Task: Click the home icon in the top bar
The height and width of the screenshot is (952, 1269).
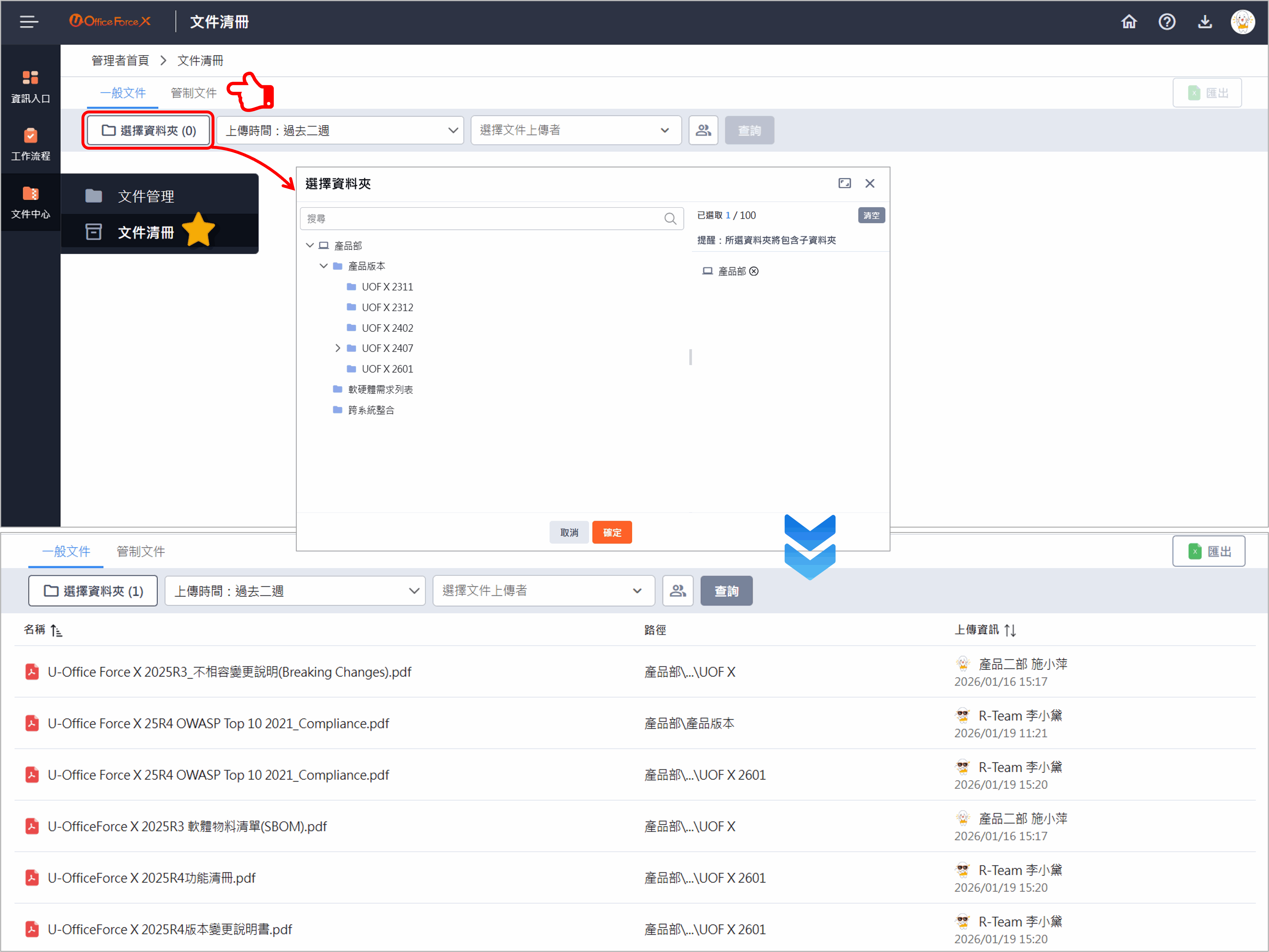Action: pos(1129,22)
